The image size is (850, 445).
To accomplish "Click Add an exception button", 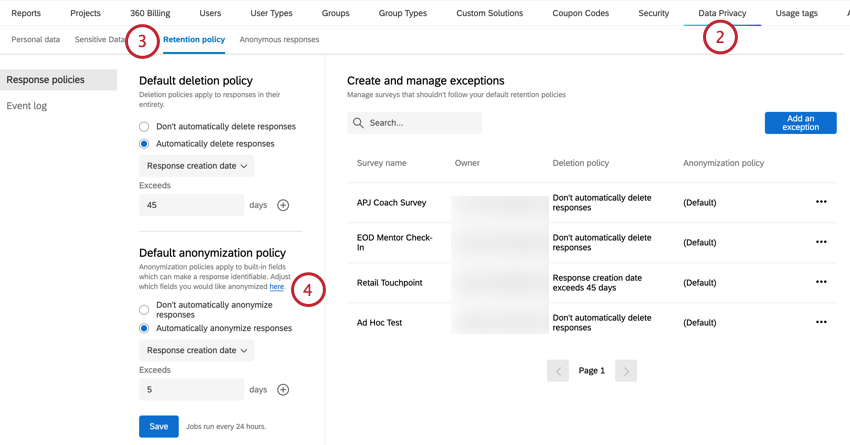I will click(800, 123).
